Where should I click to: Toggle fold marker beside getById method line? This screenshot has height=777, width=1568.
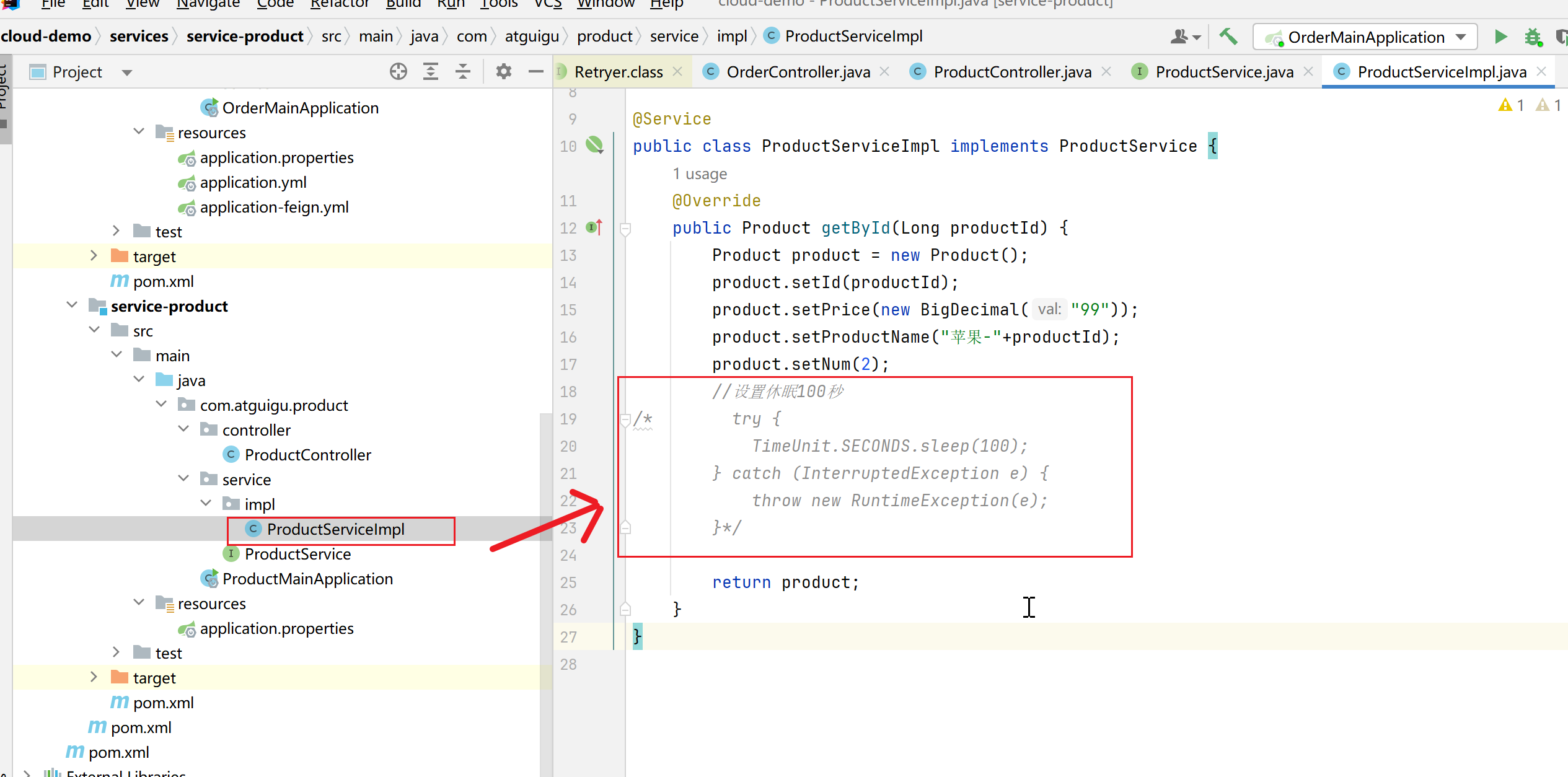point(625,229)
